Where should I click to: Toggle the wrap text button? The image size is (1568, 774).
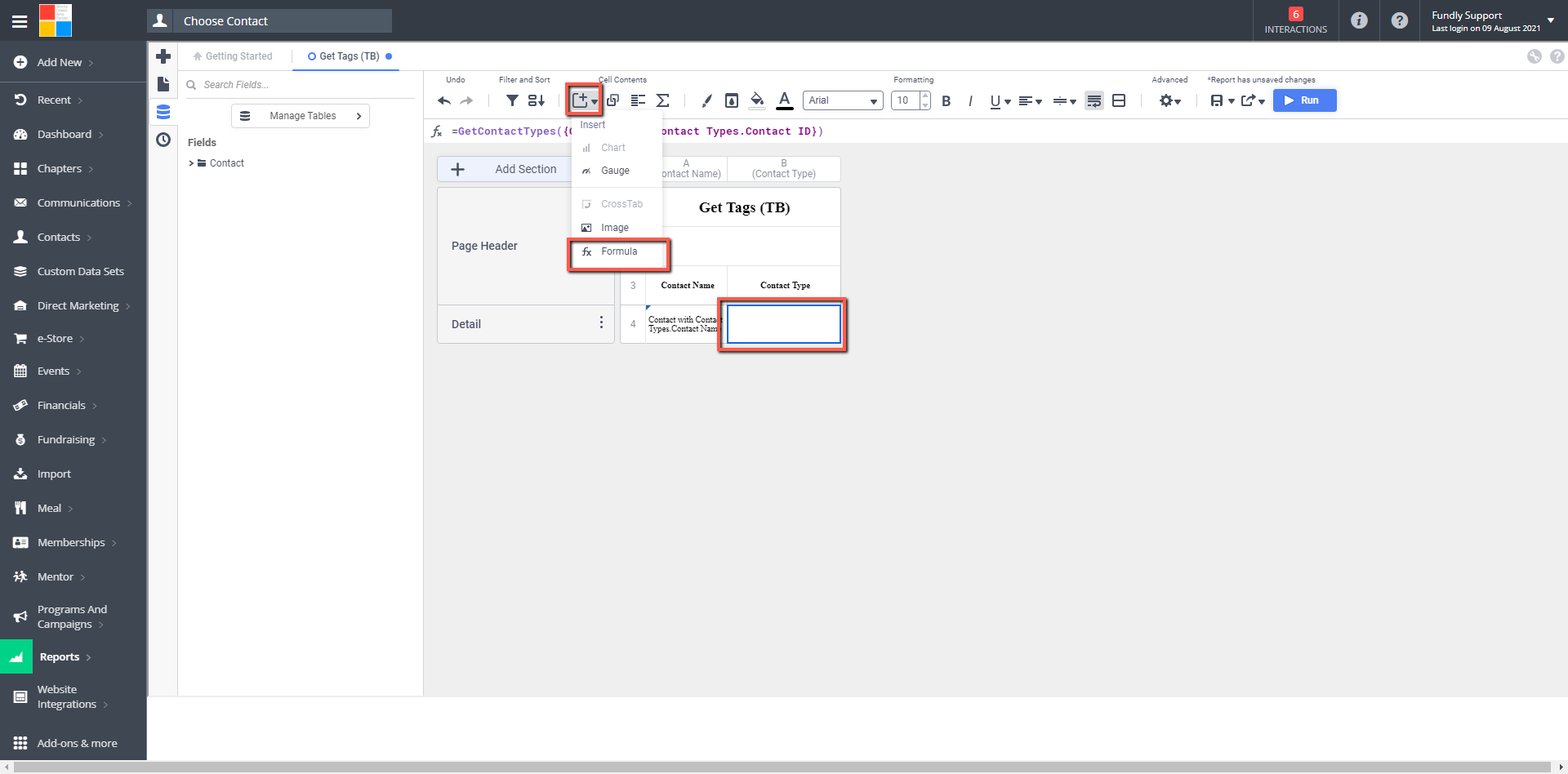(x=1094, y=100)
